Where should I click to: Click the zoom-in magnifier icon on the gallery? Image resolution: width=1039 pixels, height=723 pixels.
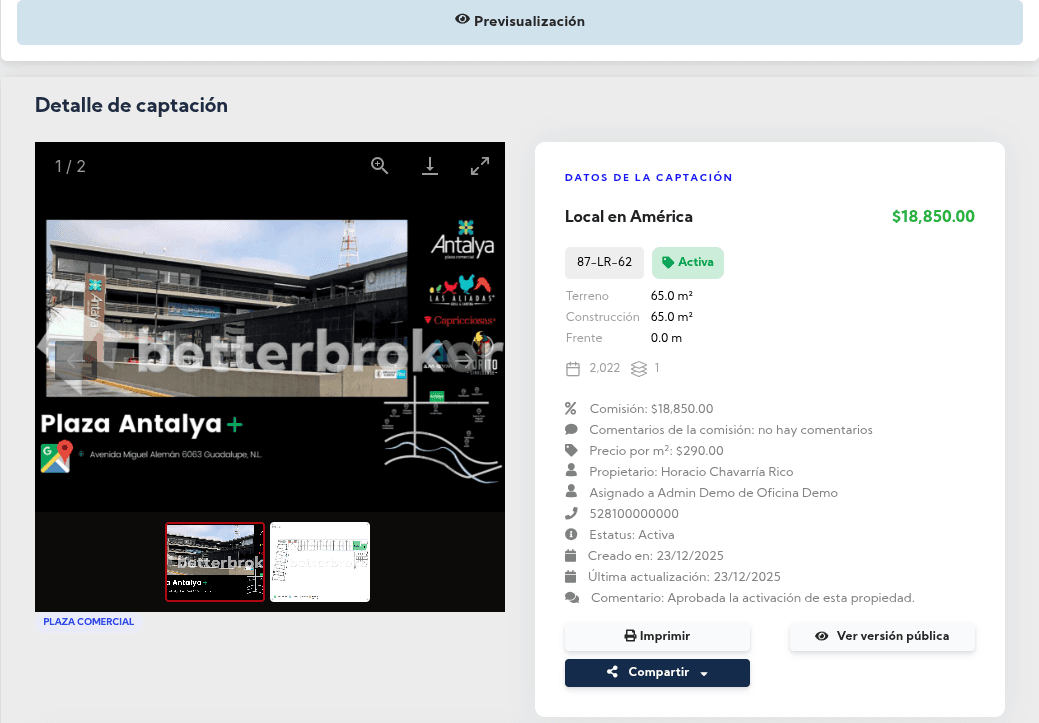[380, 166]
